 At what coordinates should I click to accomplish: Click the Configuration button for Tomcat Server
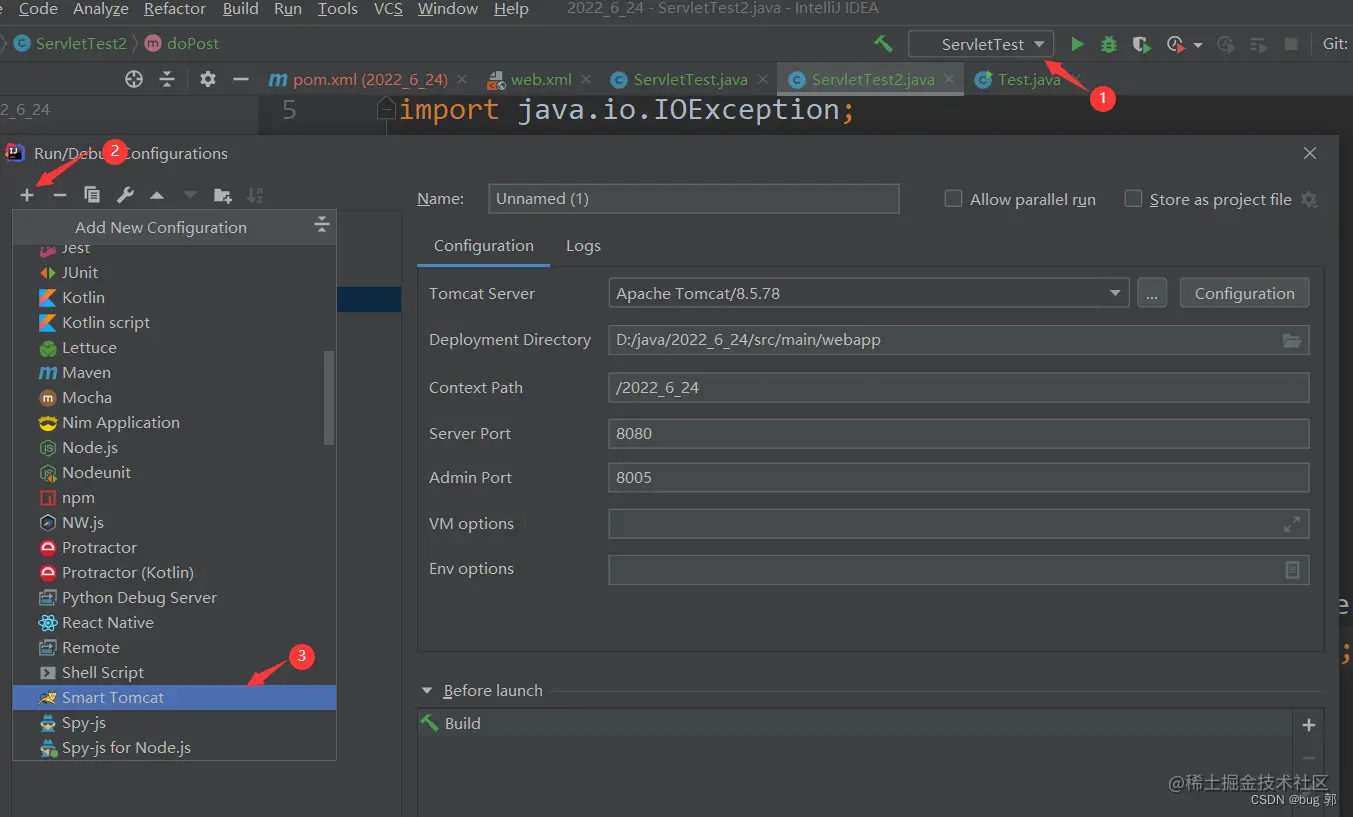pos(1244,293)
